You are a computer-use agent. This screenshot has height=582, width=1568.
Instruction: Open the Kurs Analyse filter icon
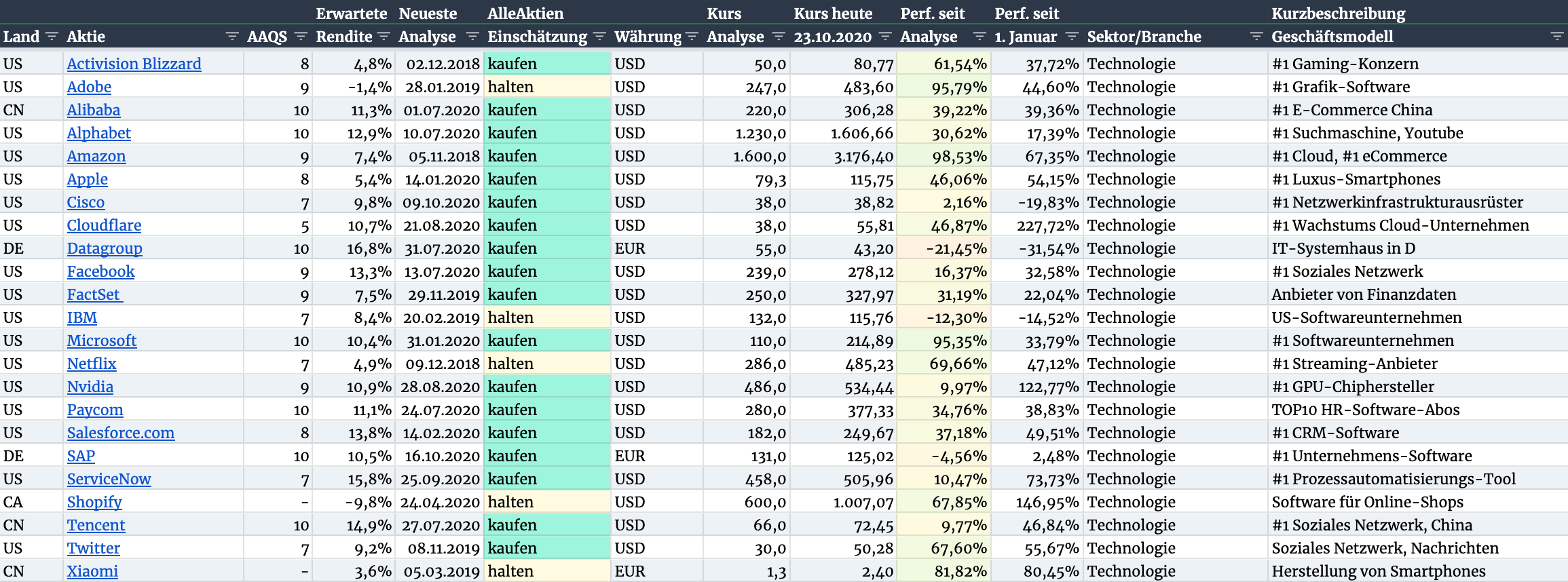tap(779, 36)
